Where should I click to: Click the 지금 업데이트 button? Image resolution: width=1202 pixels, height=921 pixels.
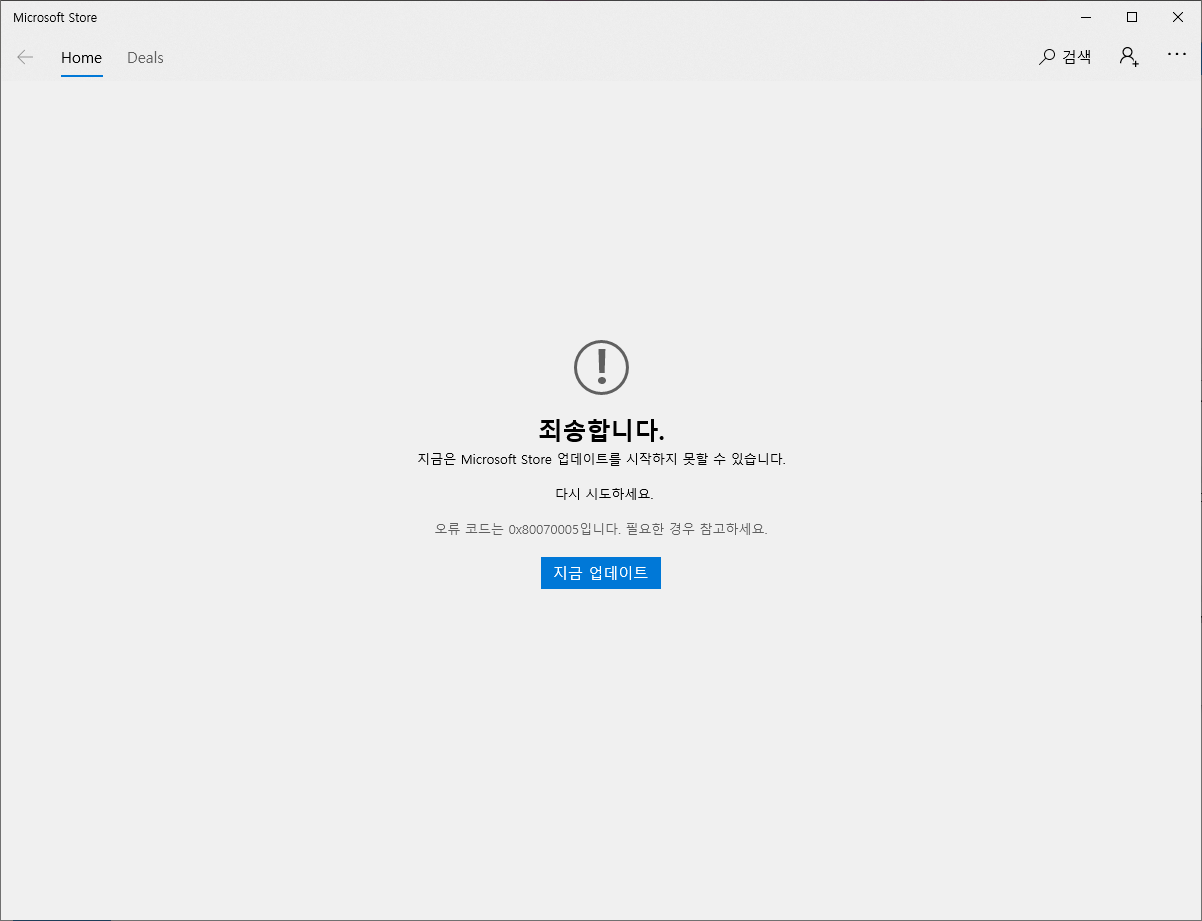601,573
